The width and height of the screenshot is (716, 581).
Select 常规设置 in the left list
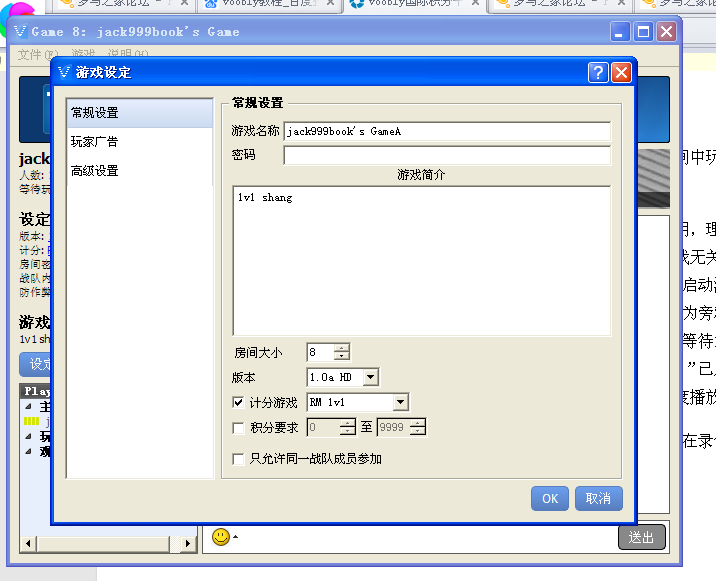pyautogui.click(x=140, y=113)
